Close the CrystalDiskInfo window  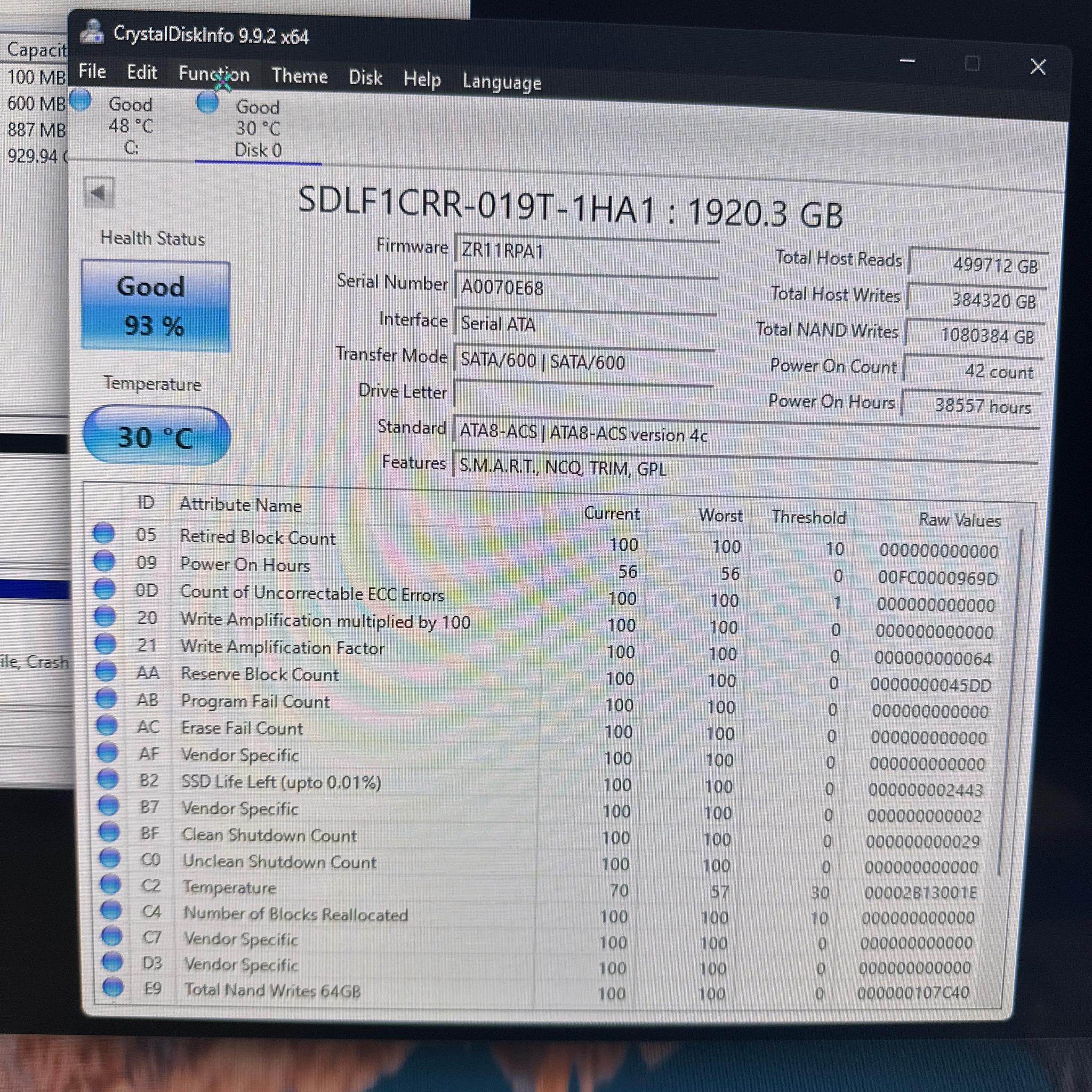point(1038,67)
